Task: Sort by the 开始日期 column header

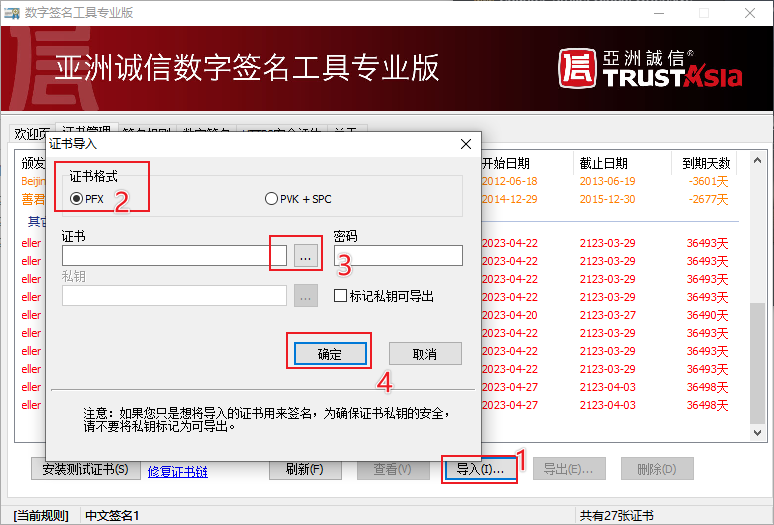Action: pyautogui.click(x=505, y=163)
